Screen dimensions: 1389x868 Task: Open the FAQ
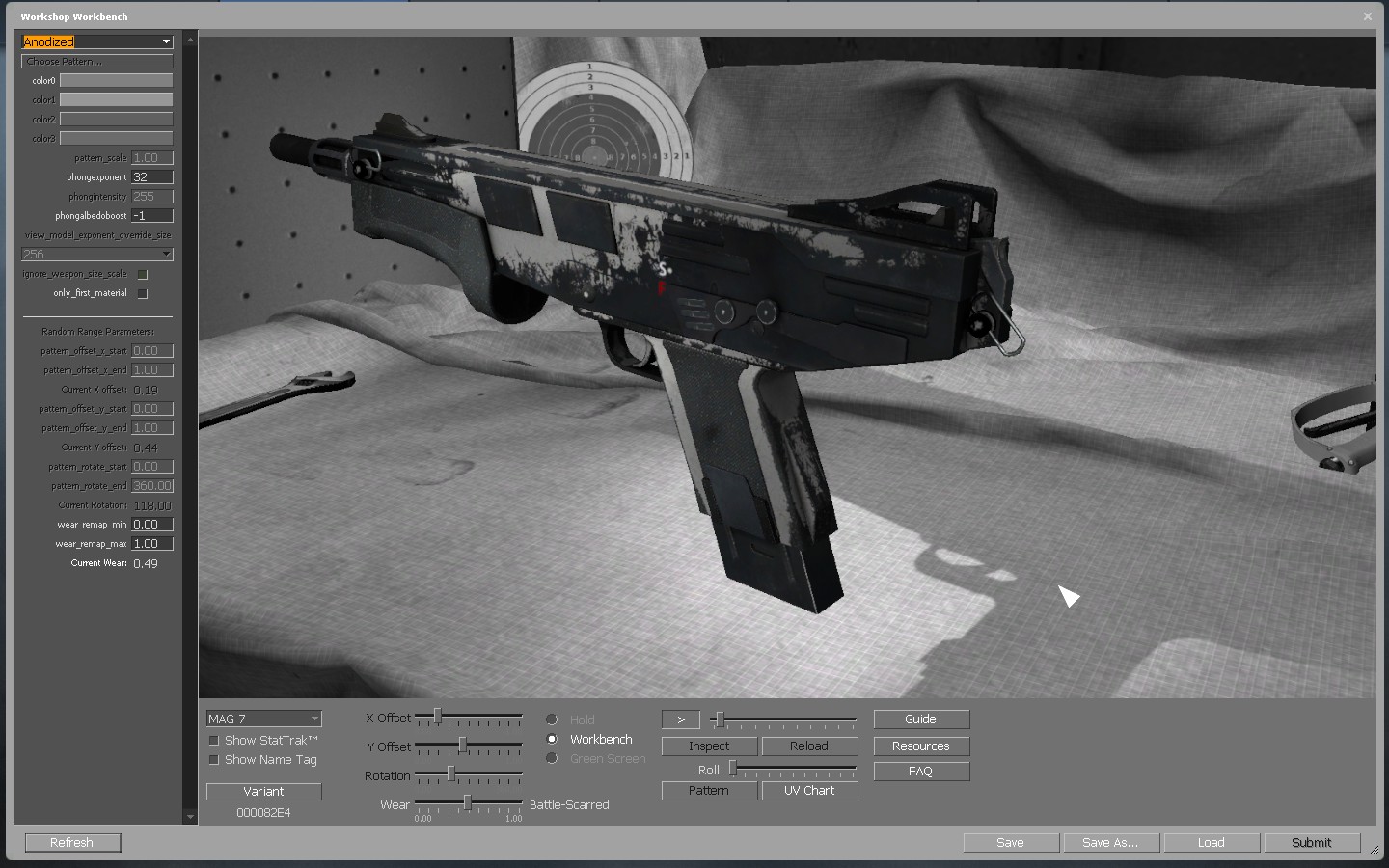[x=921, y=772]
